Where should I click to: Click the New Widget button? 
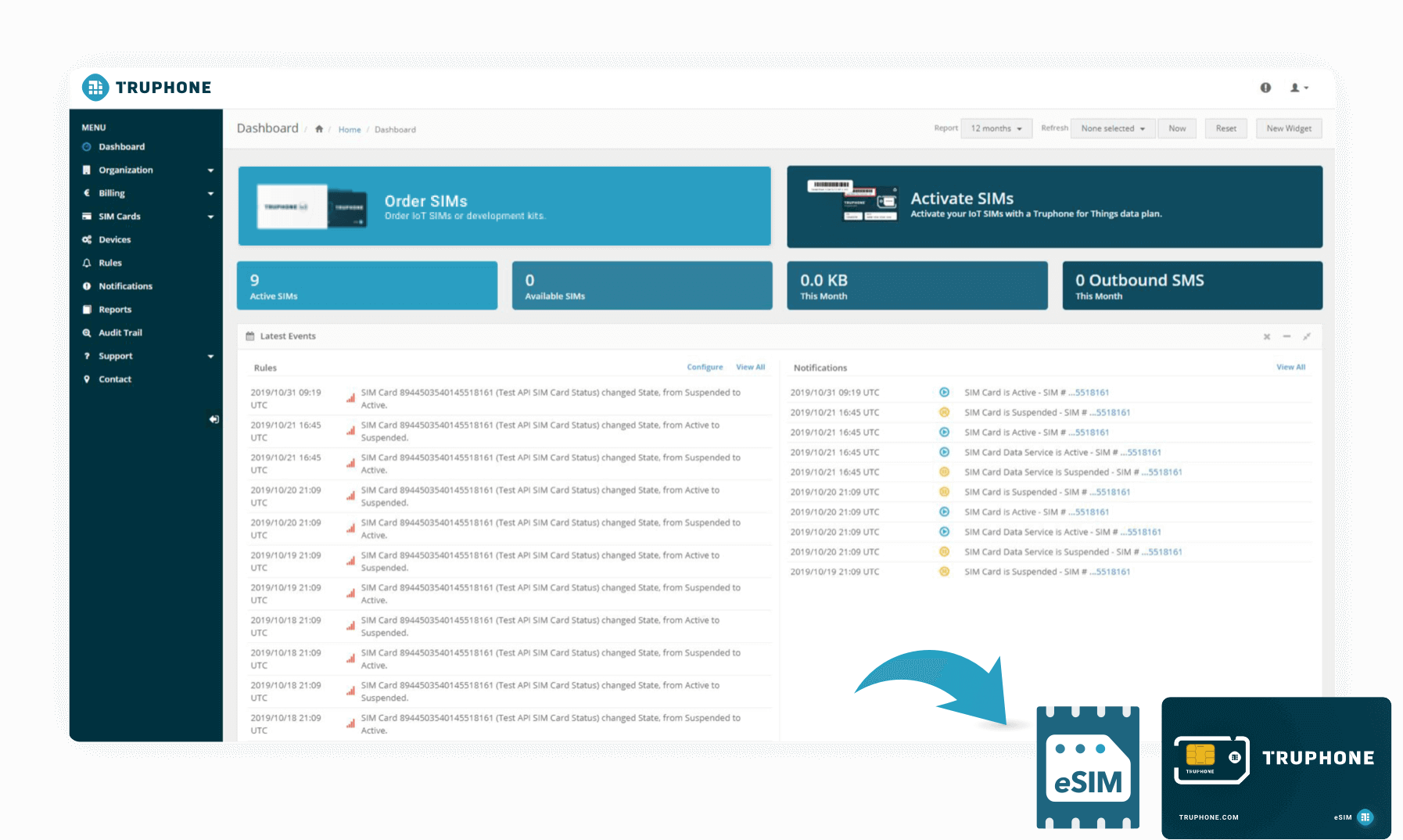point(1289,128)
